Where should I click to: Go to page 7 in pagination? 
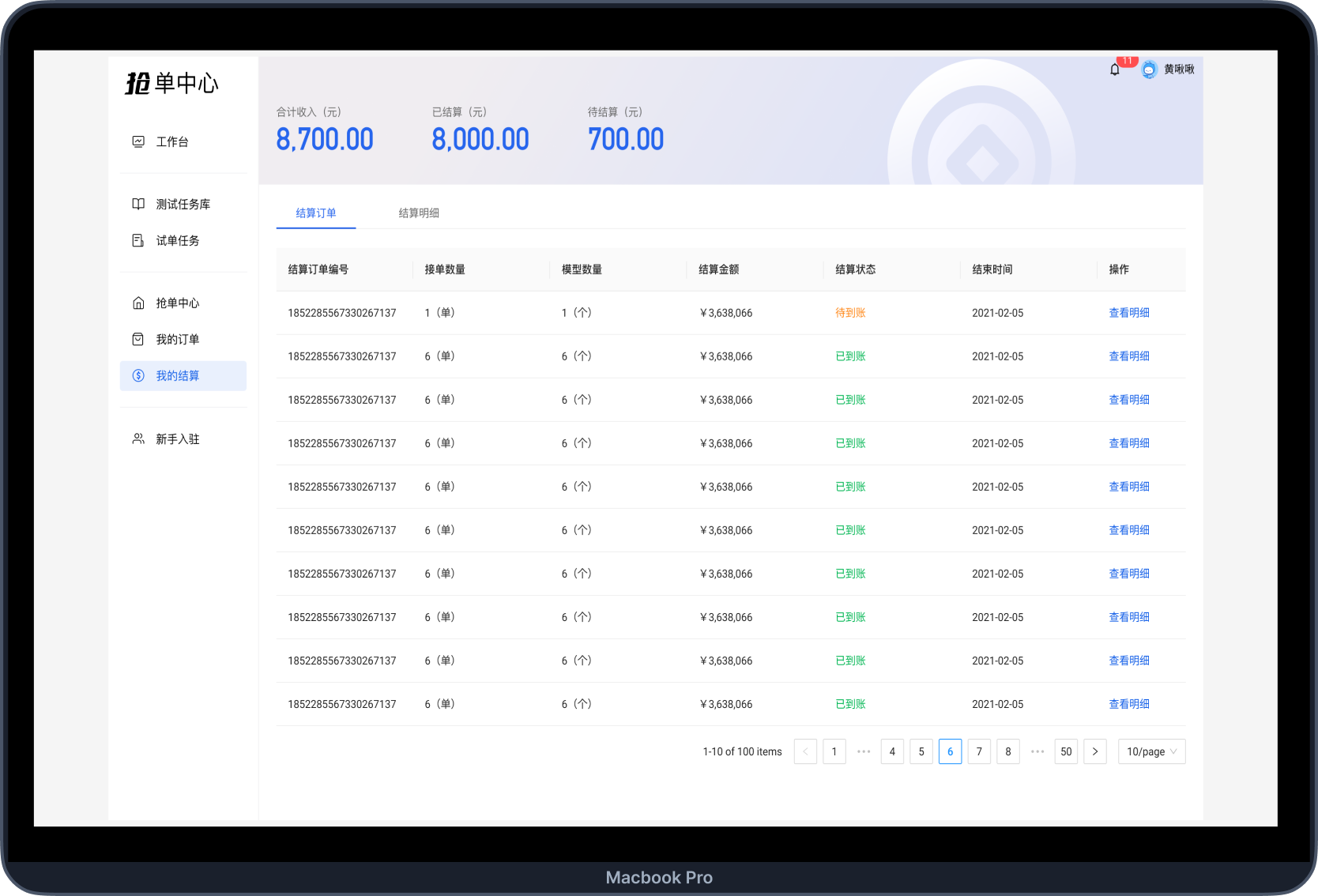click(x=979, y=751)
